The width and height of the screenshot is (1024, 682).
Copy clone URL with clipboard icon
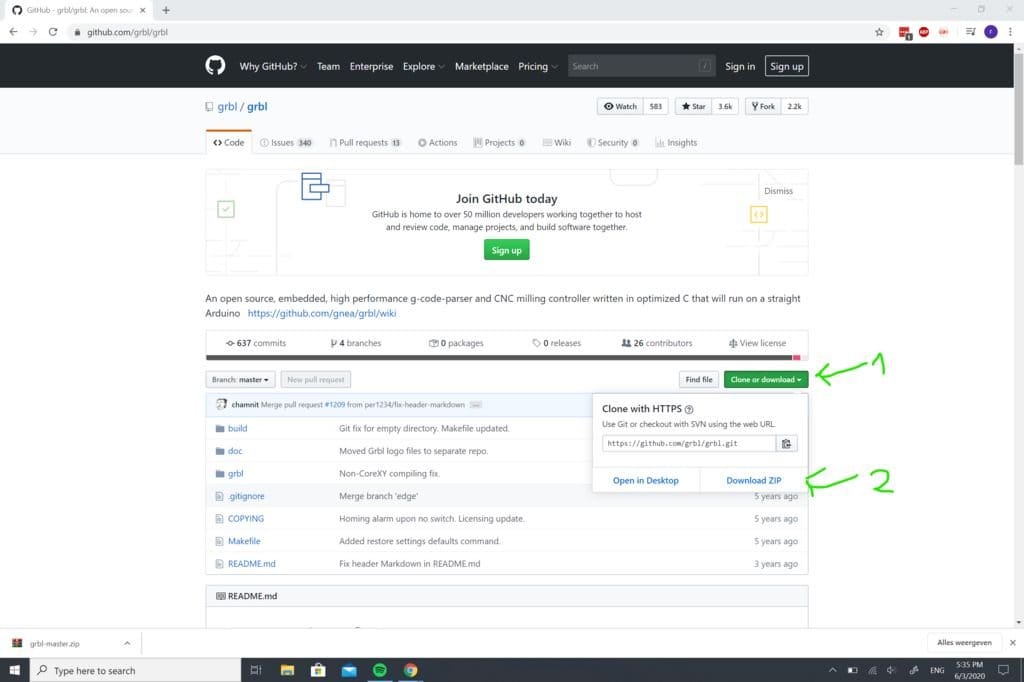click(x=787, y=444)
